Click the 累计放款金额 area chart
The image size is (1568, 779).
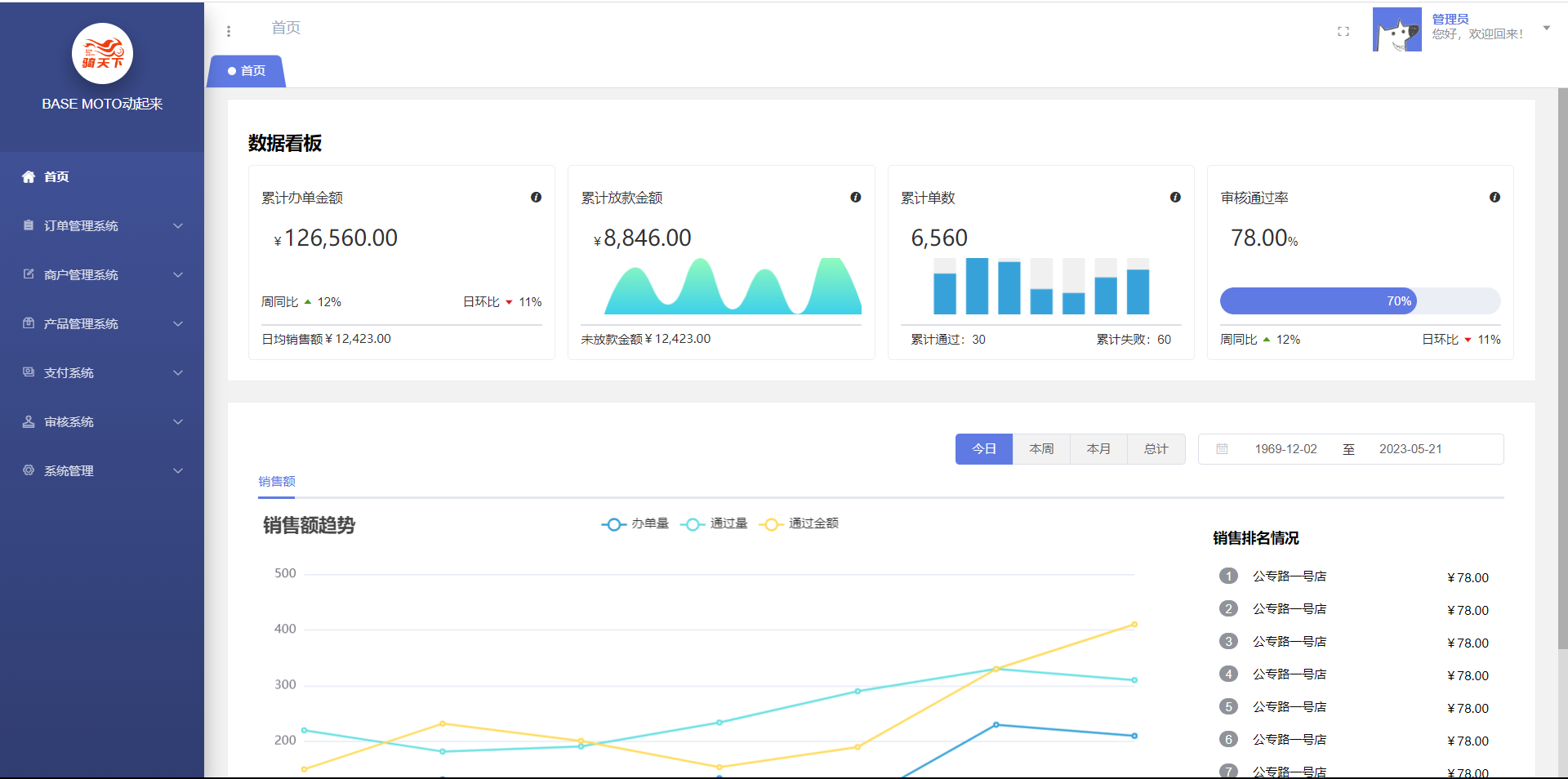click(x=733, y=286)
